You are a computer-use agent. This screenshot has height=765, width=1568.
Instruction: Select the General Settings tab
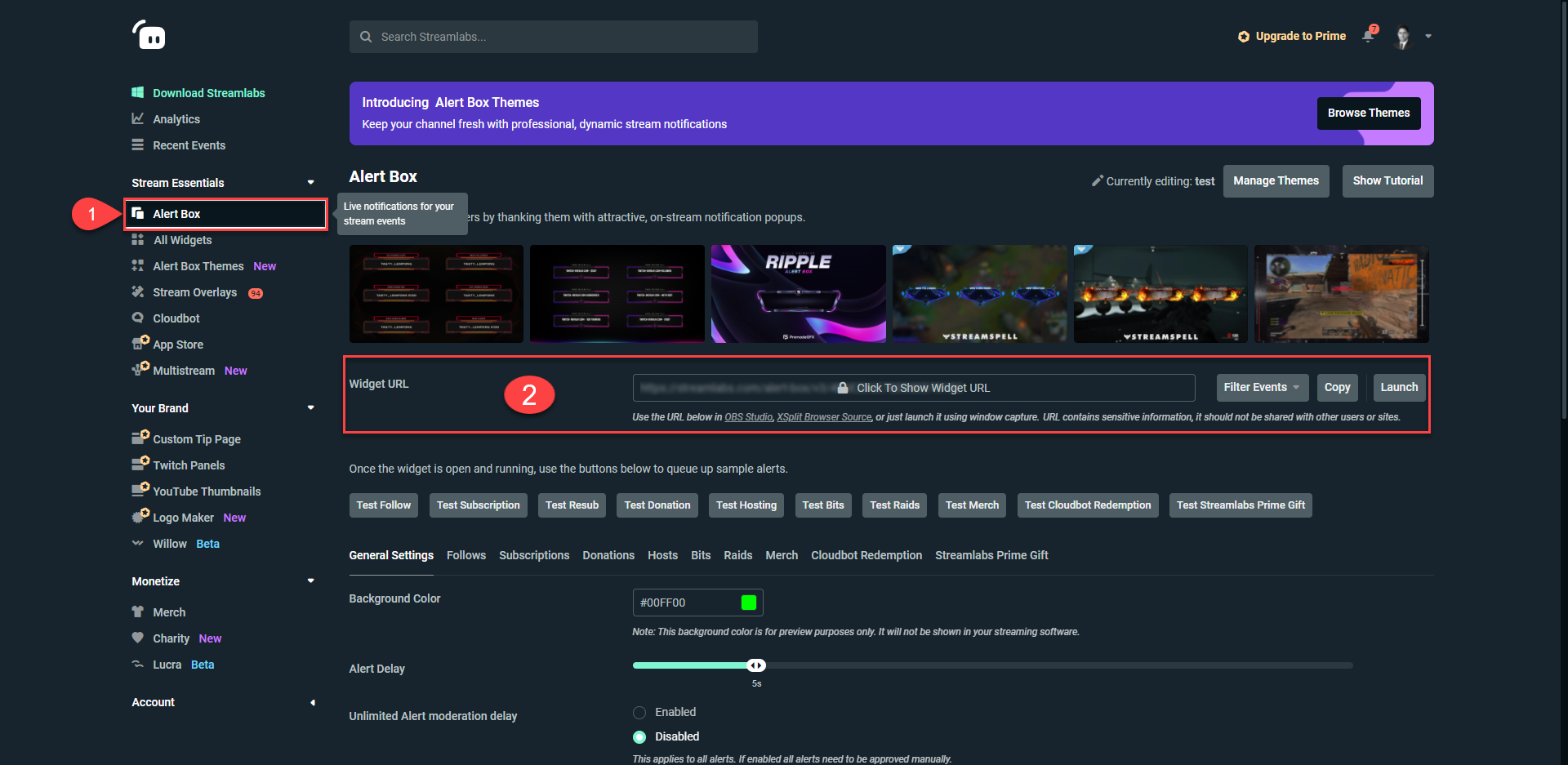(391, 555)
